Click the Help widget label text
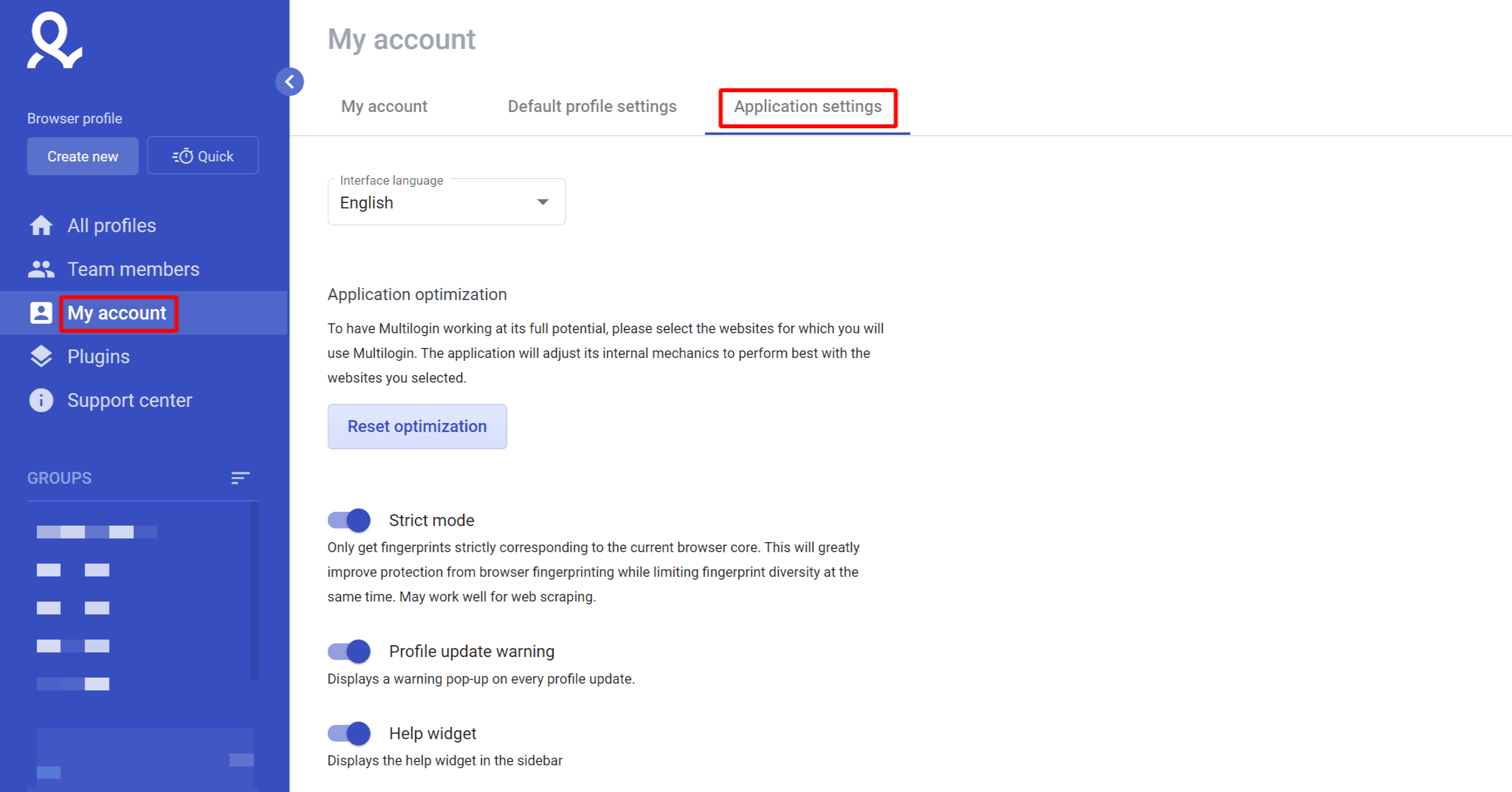Screen dimensions: 1512x792 (433, 733)
